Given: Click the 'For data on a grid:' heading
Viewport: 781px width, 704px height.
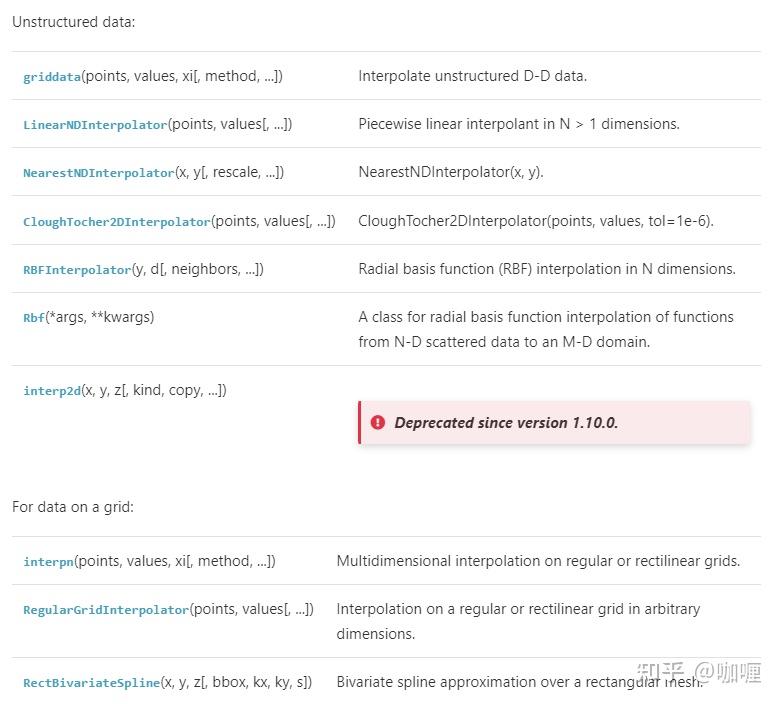Looking at the screenshot, I should [73, 507].
